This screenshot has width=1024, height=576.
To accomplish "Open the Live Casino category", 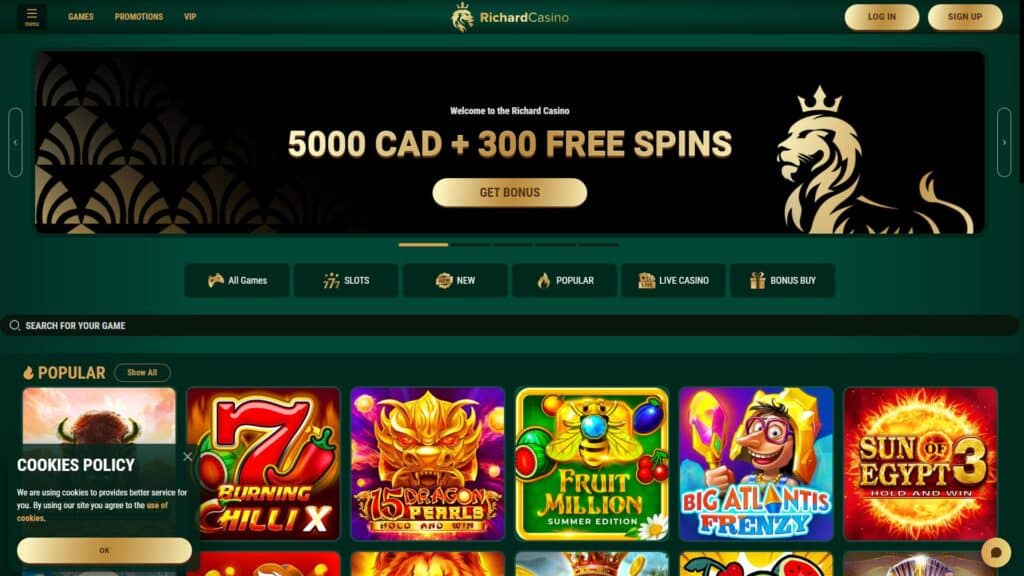I will 673,281.
